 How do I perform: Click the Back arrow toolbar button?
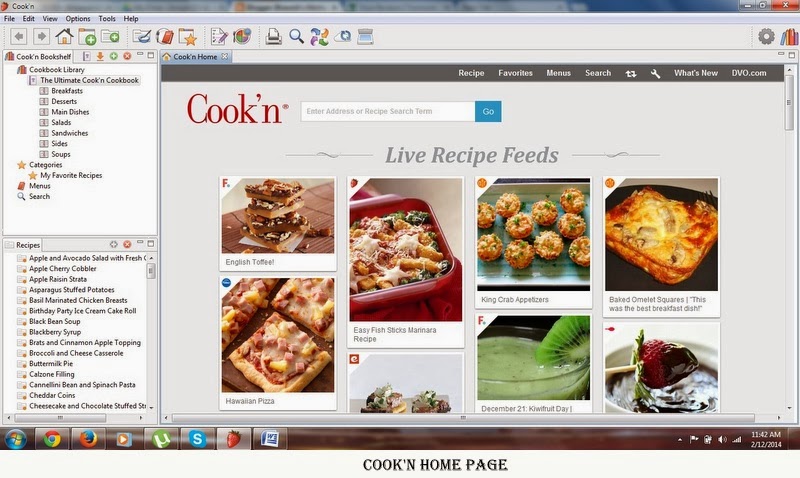point(19,37)
